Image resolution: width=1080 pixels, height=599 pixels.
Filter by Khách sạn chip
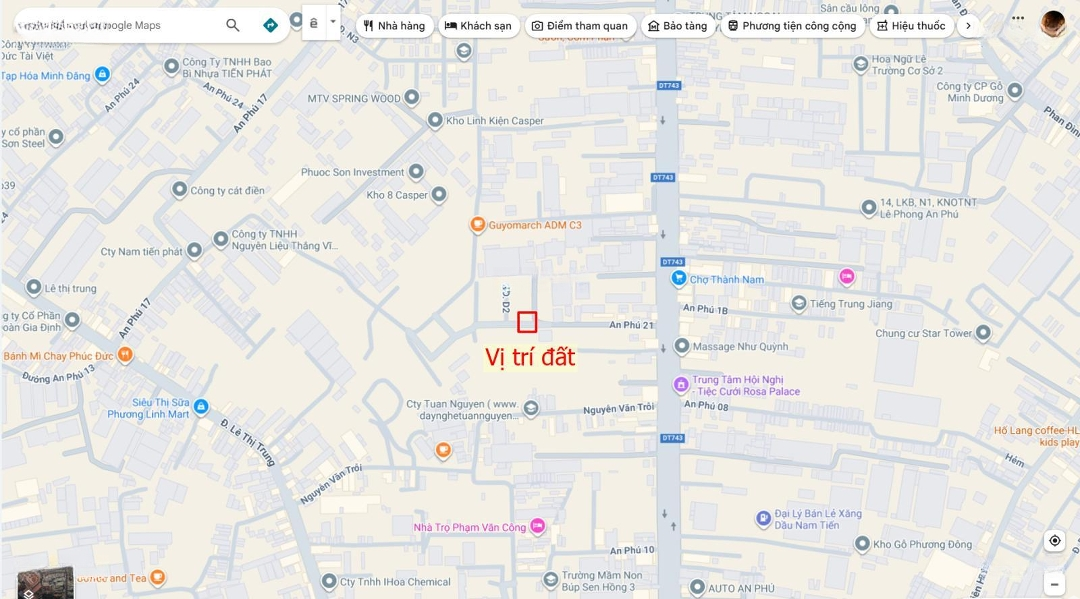(x=479, y=25)
